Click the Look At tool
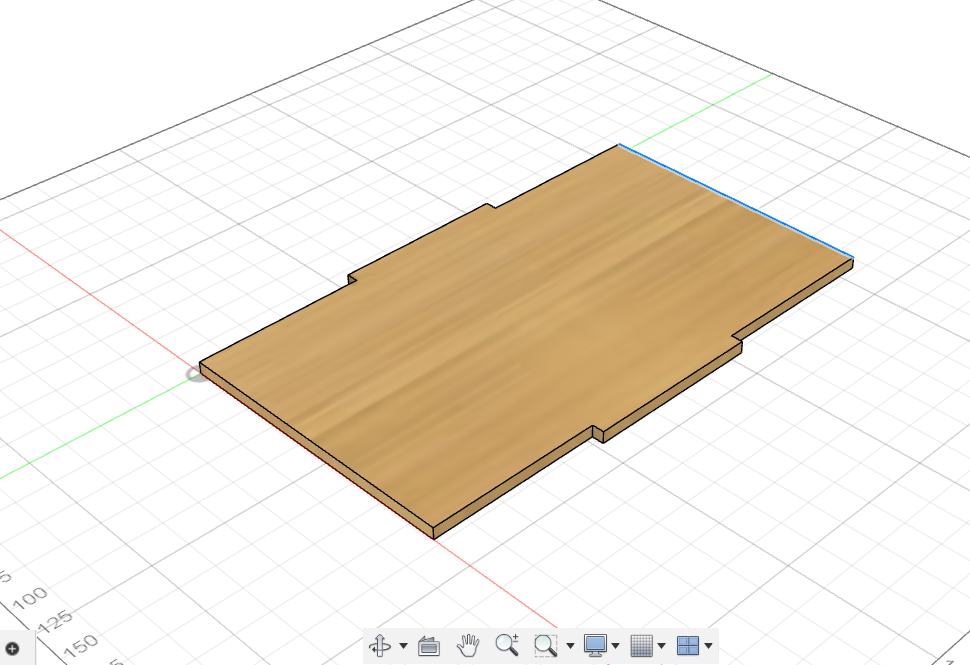The image size is (970, 665). [429, 646]
